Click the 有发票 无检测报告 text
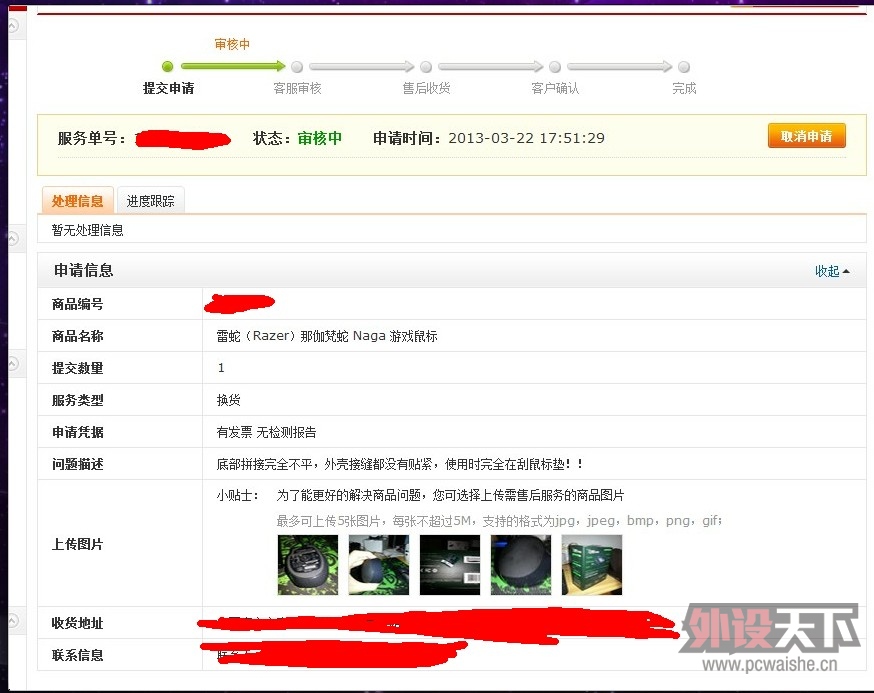This screenshot has height=693, width=874. [266, 432]
